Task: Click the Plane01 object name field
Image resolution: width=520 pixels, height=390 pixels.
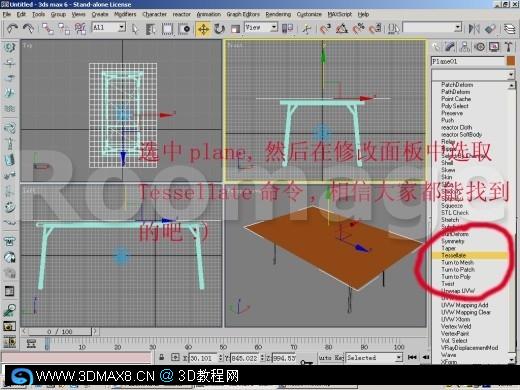Action: 468,61
